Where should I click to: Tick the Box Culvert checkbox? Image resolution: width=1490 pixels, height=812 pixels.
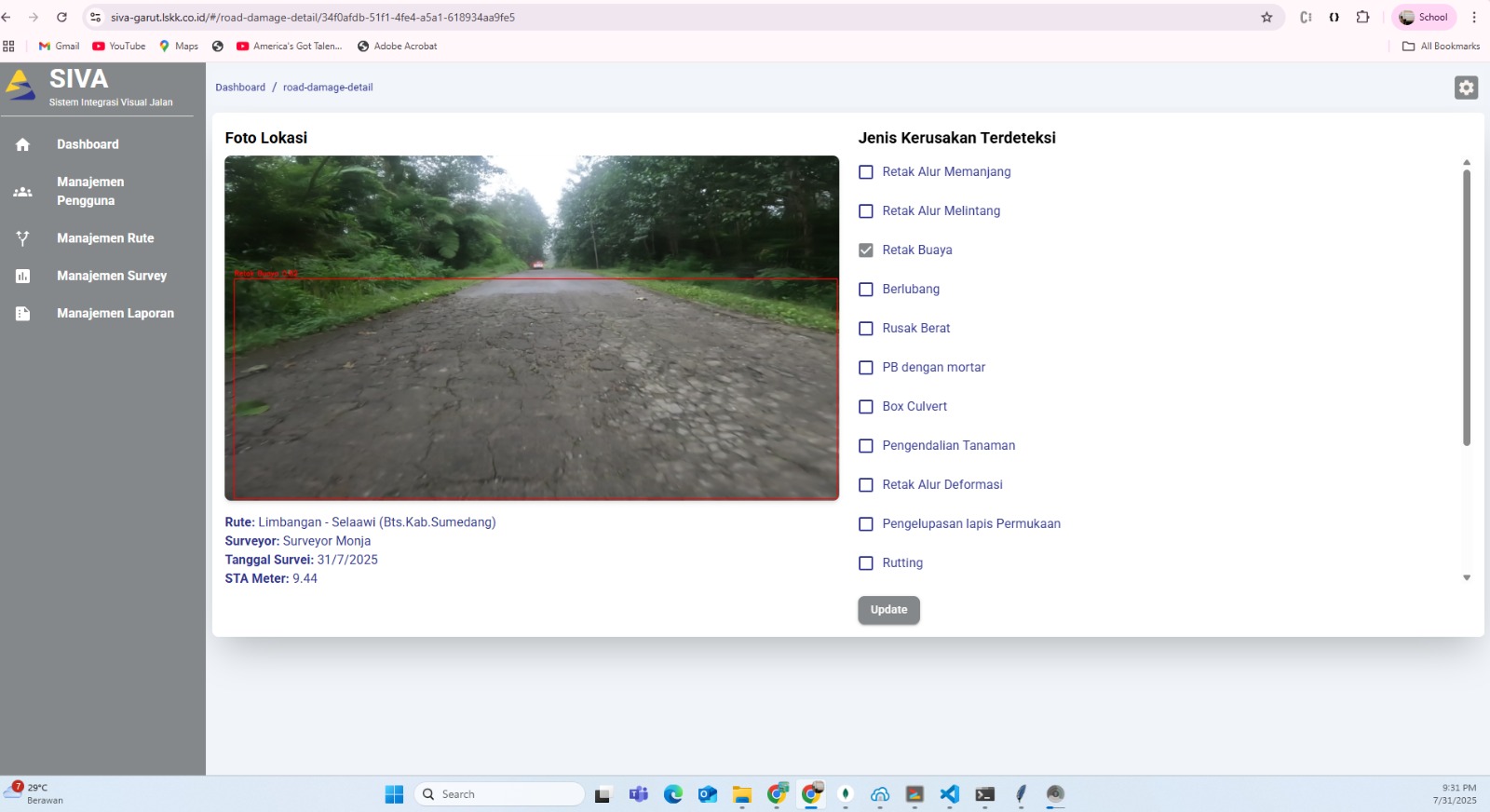(866, 407)
